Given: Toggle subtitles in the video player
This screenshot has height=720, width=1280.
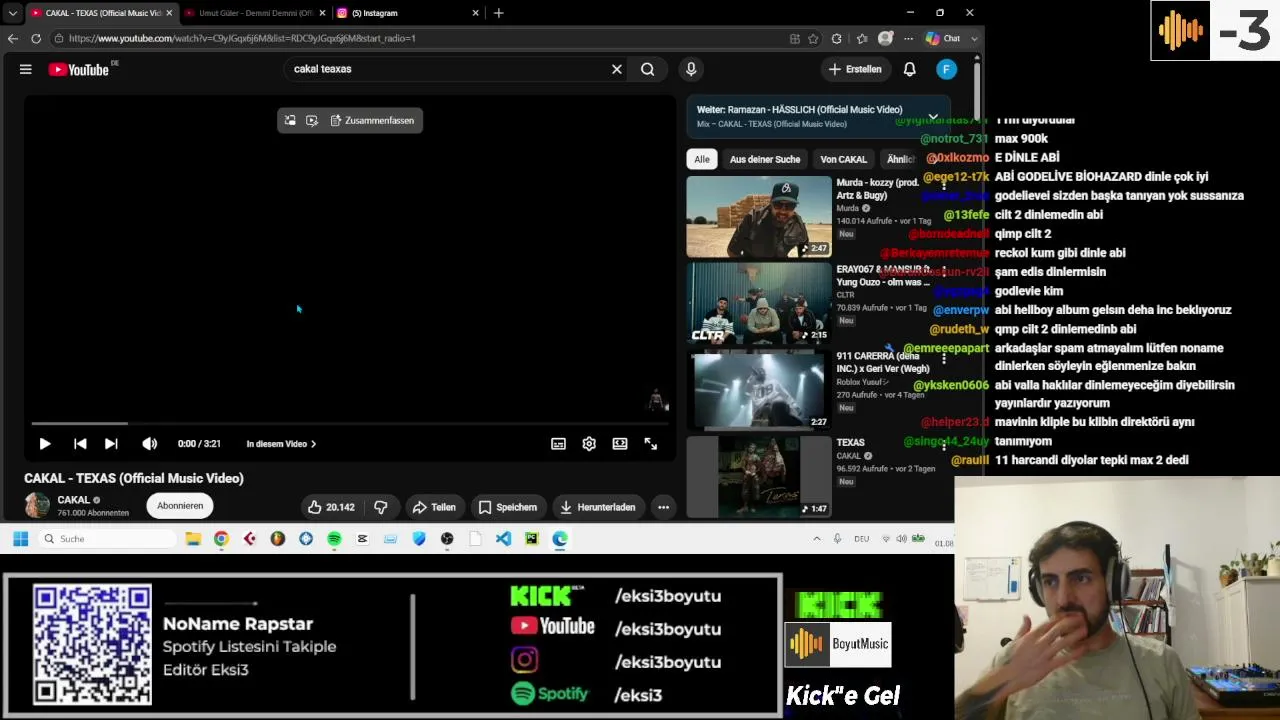Looking at the screenshot, I should click(x=559, y=444).
